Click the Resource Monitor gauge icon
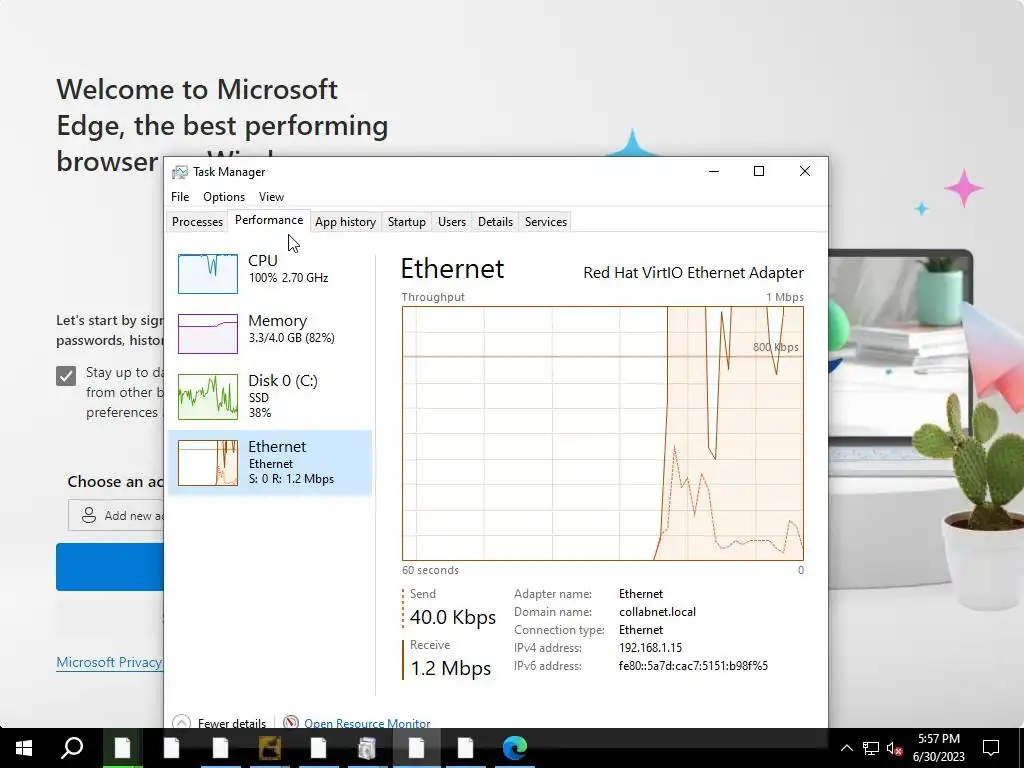Image resolution: width=1024 pixels, height=768 pixels. [x=291, y=722]
